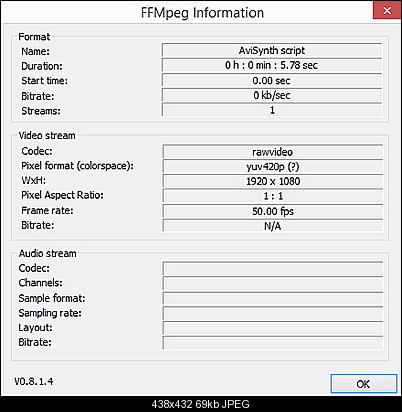402x412 pixels.
Task: Click the Audio stream group label
Action: [x=47, y=253]
